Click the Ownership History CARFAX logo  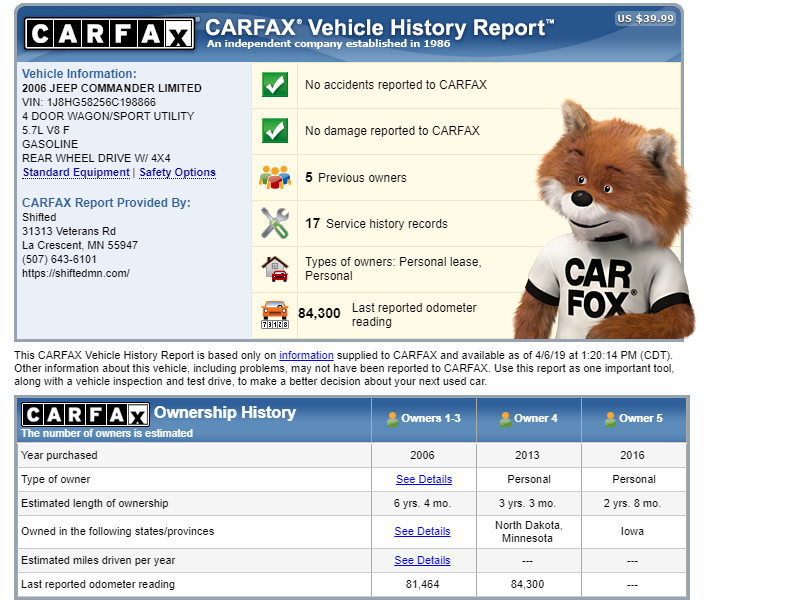(85, 415)
